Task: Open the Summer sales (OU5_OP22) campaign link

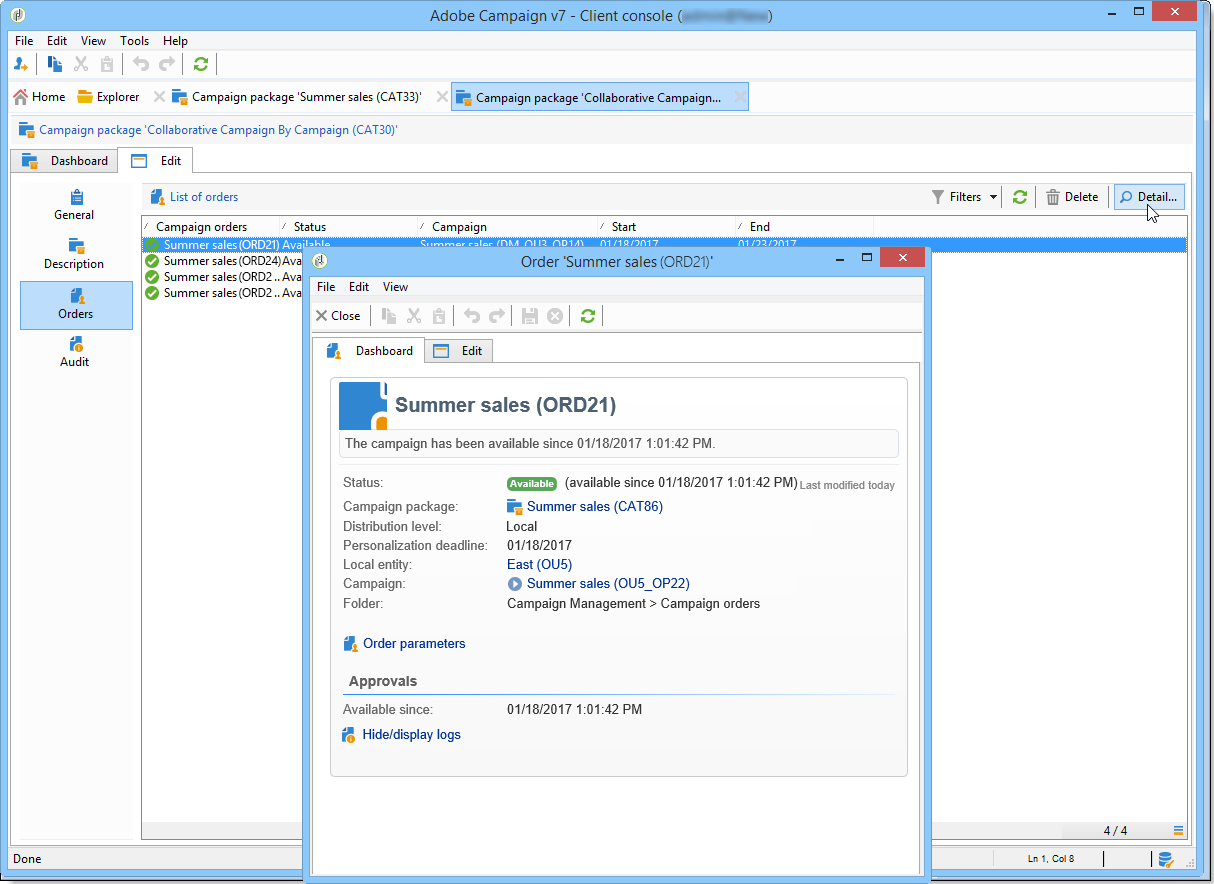Action: (608, 584)
